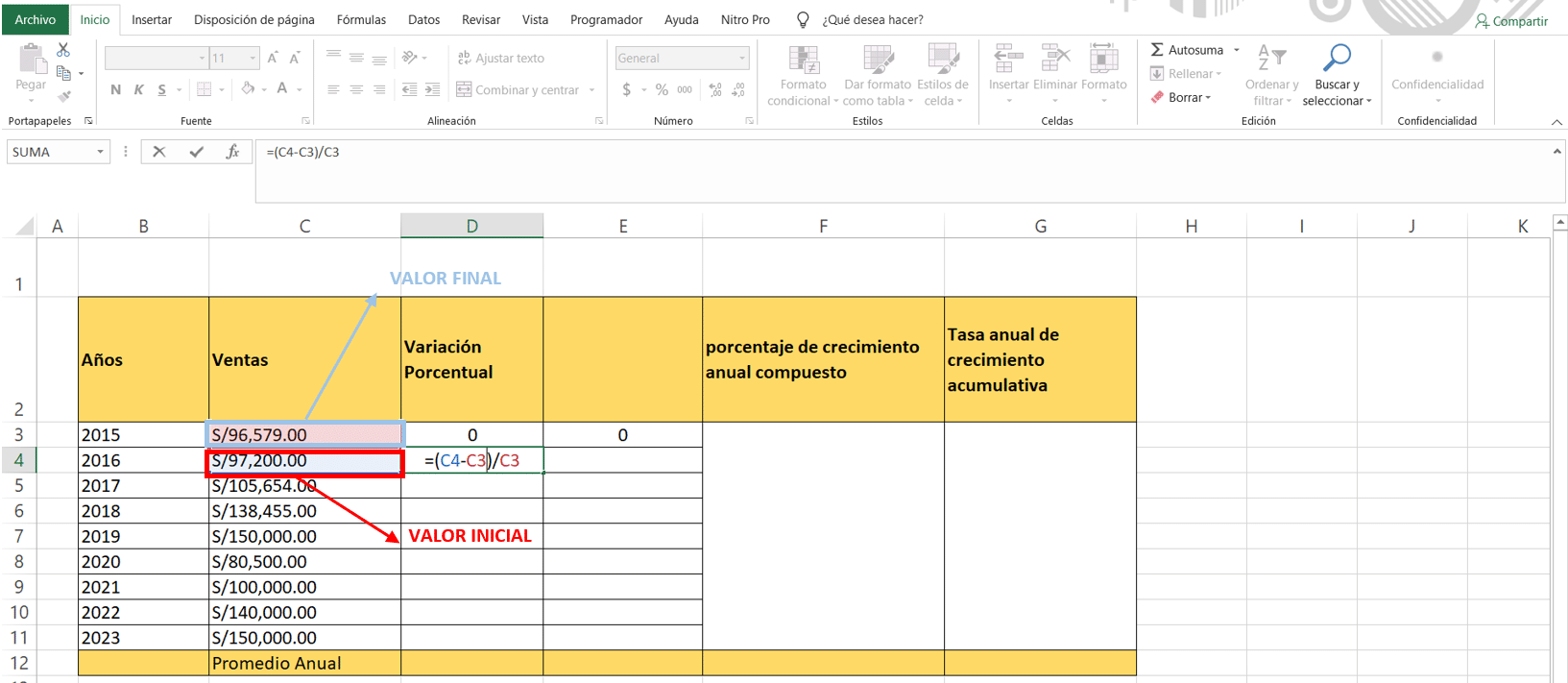Open Fuente dialog launcher
The height and width of the screenshot is (683, 1568).
pos(306,121)
